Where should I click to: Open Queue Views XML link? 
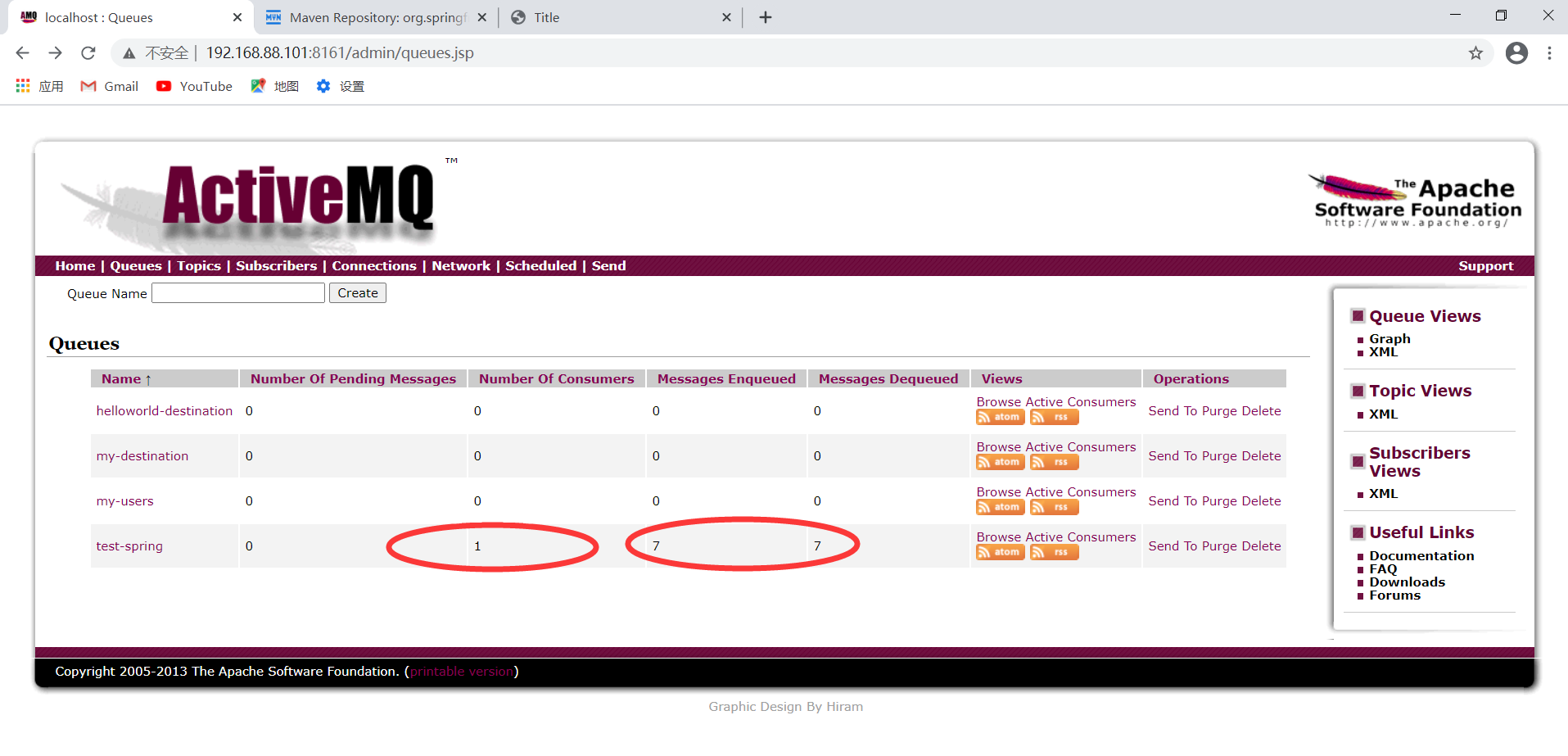pos(1383,352)
